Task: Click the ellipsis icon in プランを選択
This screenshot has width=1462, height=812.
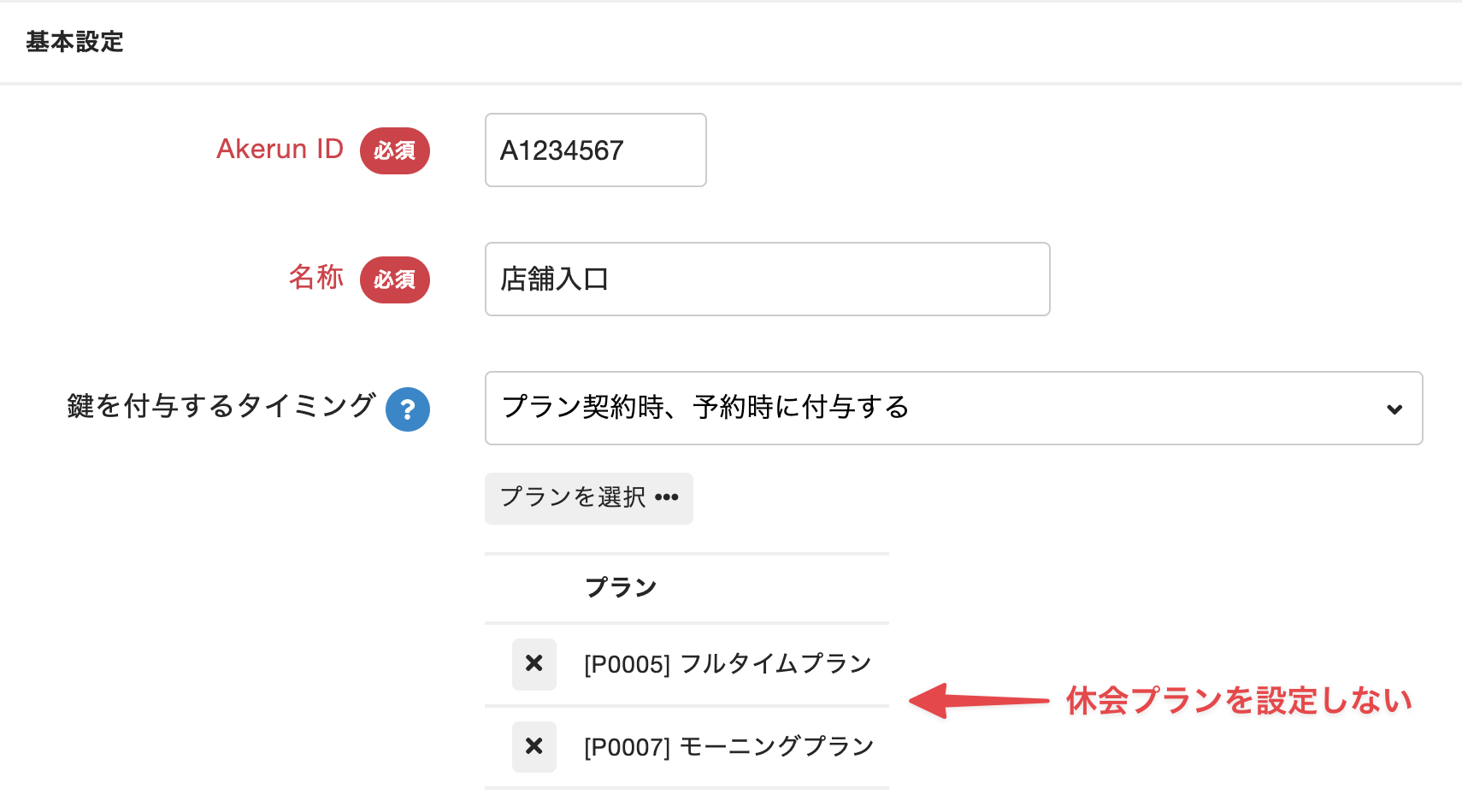Action: (x=667, y=497)
